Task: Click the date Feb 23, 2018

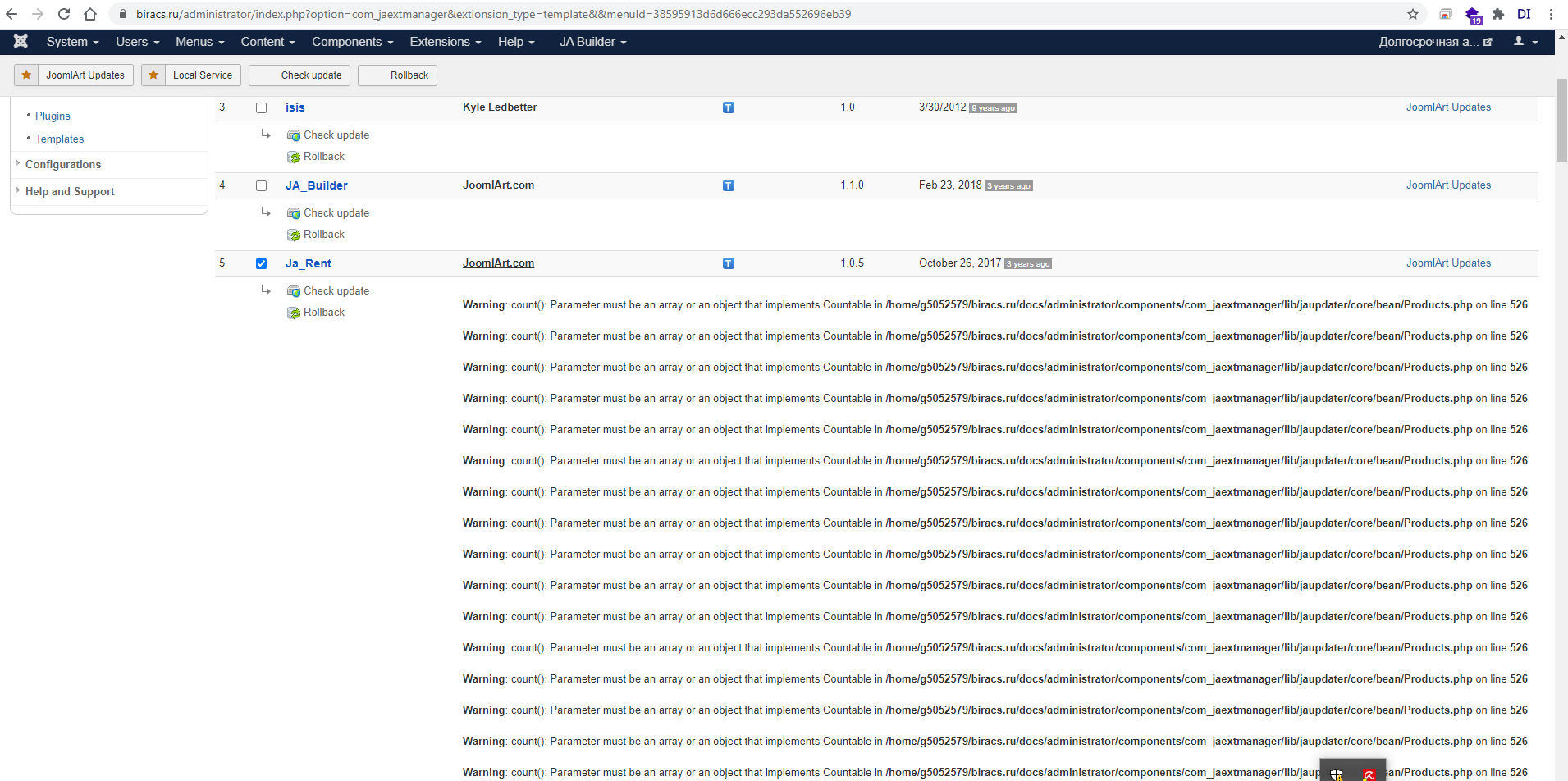Action: click(x=950, y=185)
